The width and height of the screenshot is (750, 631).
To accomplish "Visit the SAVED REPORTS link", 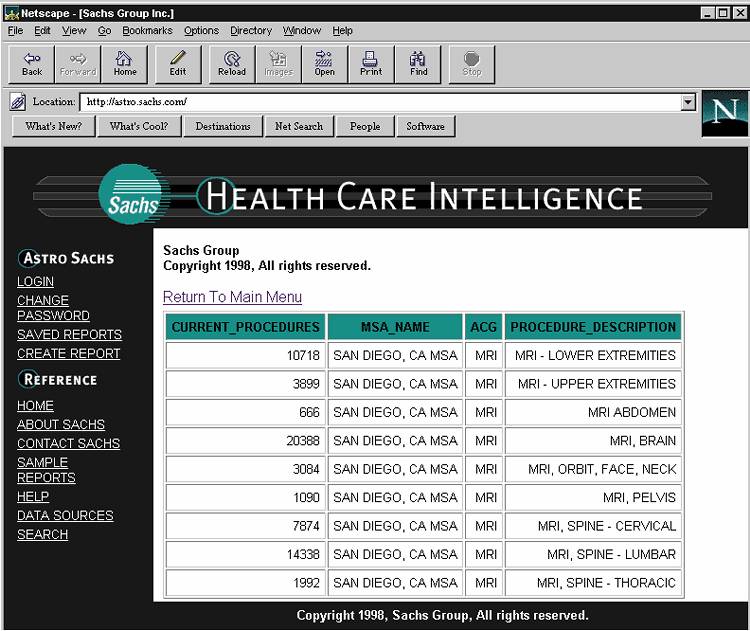I will 69,335.
